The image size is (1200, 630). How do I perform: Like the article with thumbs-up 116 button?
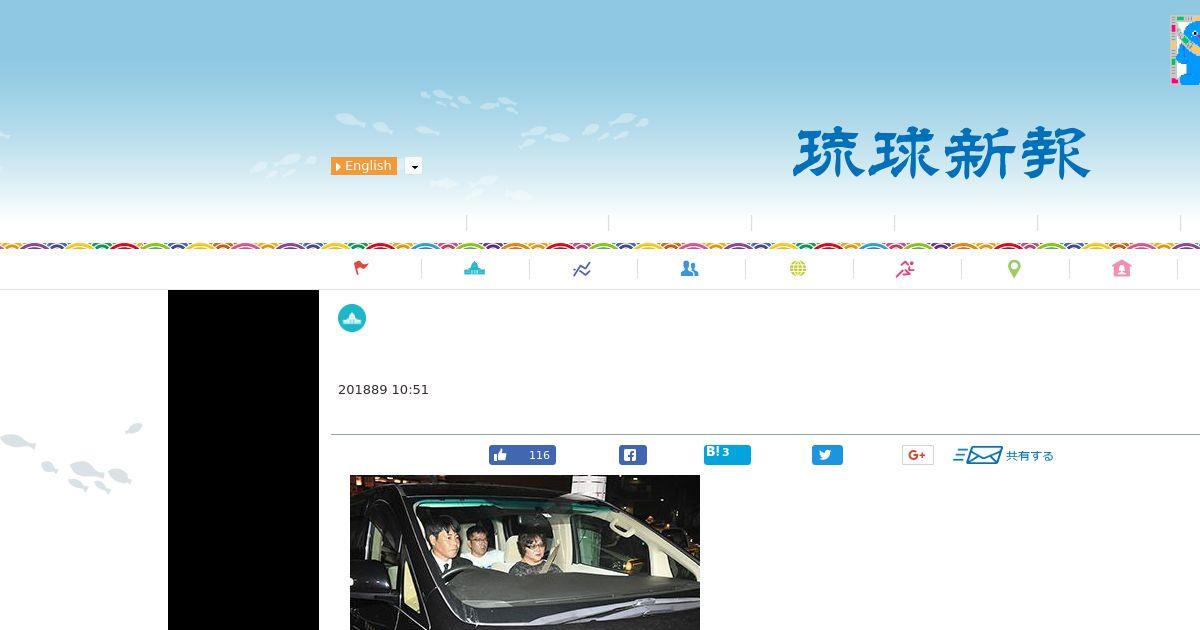point(522,455)
